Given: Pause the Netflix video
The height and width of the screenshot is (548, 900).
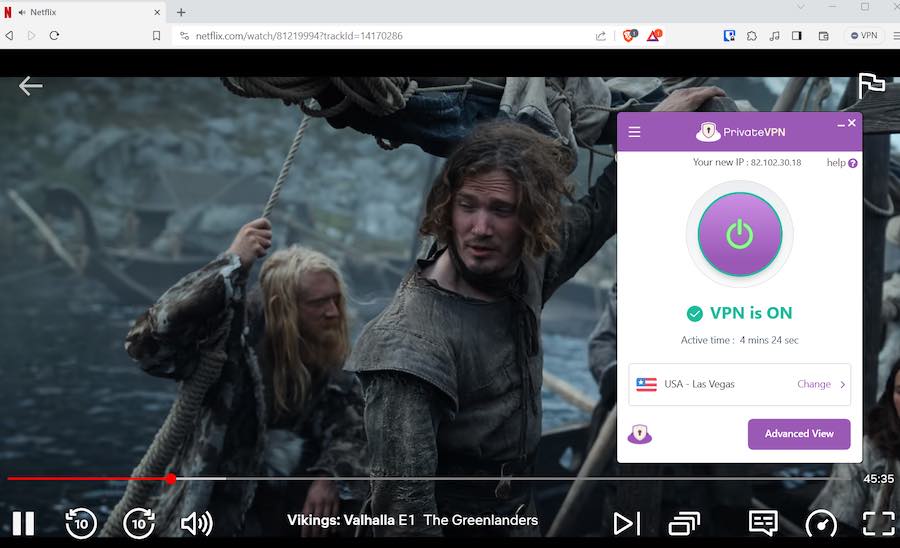Looking at the screenshot, I should (x=24, y=523).
